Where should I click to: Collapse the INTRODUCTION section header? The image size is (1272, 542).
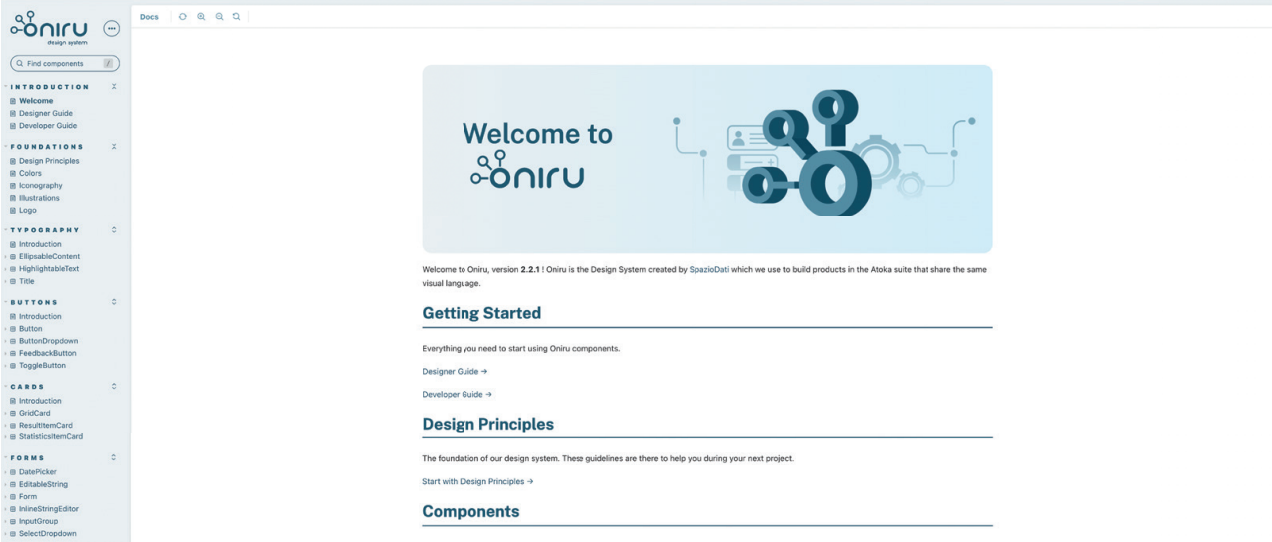(x=49, y=87)
